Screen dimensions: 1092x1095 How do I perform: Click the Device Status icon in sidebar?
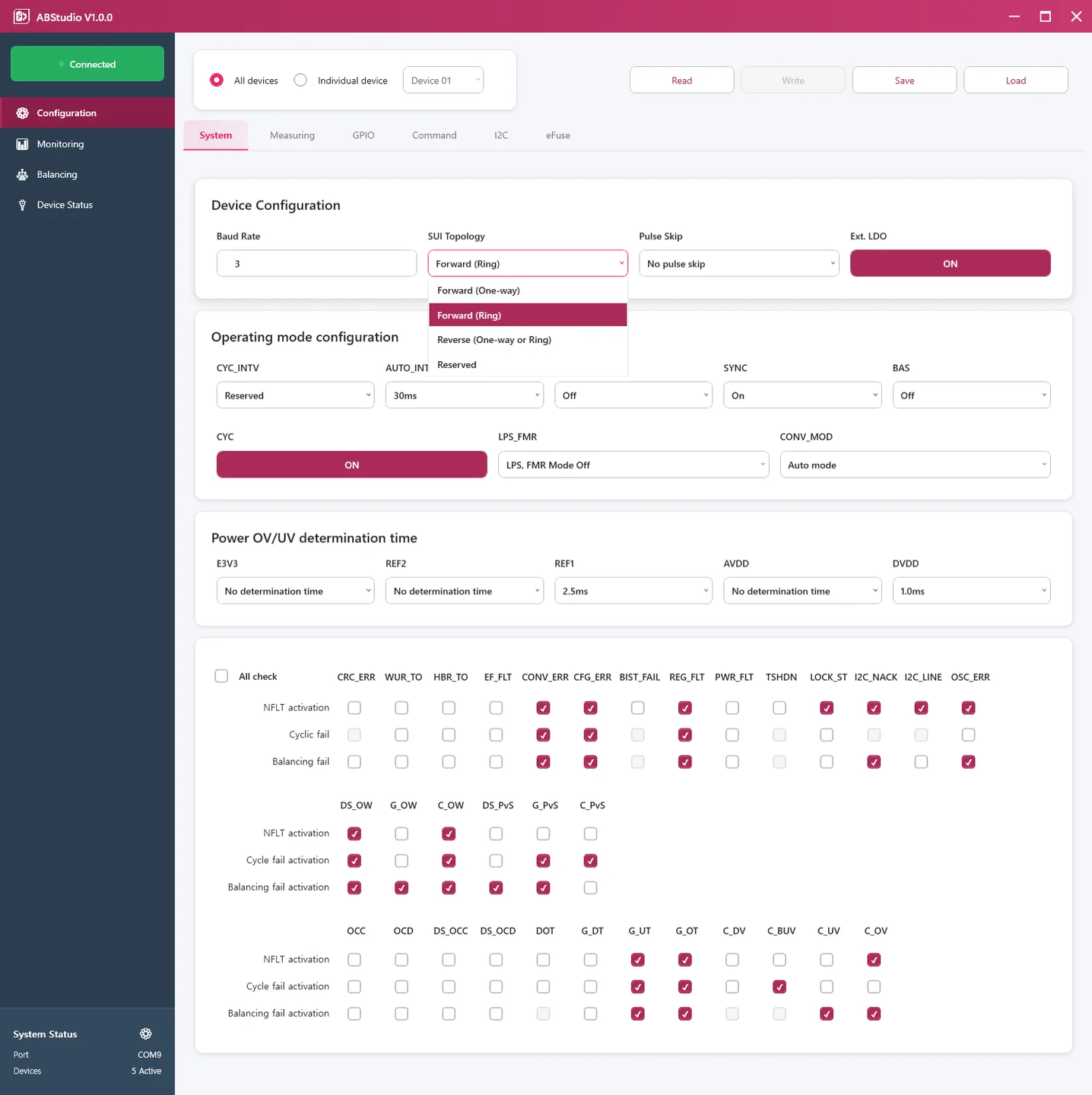click(x=22, y=205)
